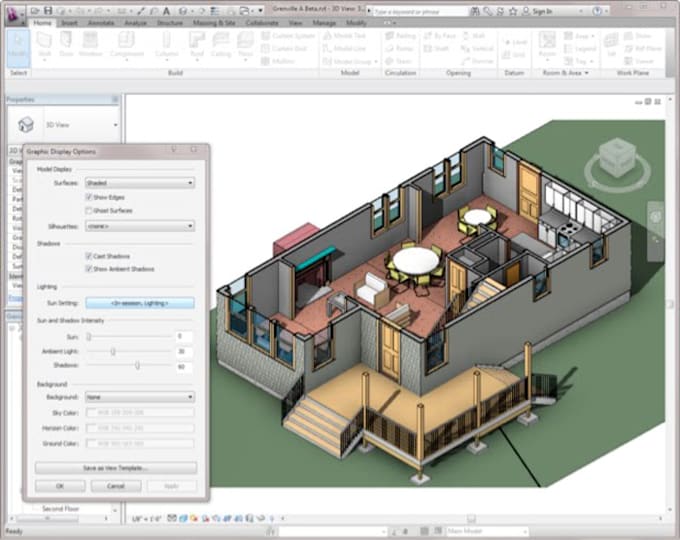680x540 pixels.
Task: Click the Modify tool in the ribbon
Action: [x=17, y=46]
